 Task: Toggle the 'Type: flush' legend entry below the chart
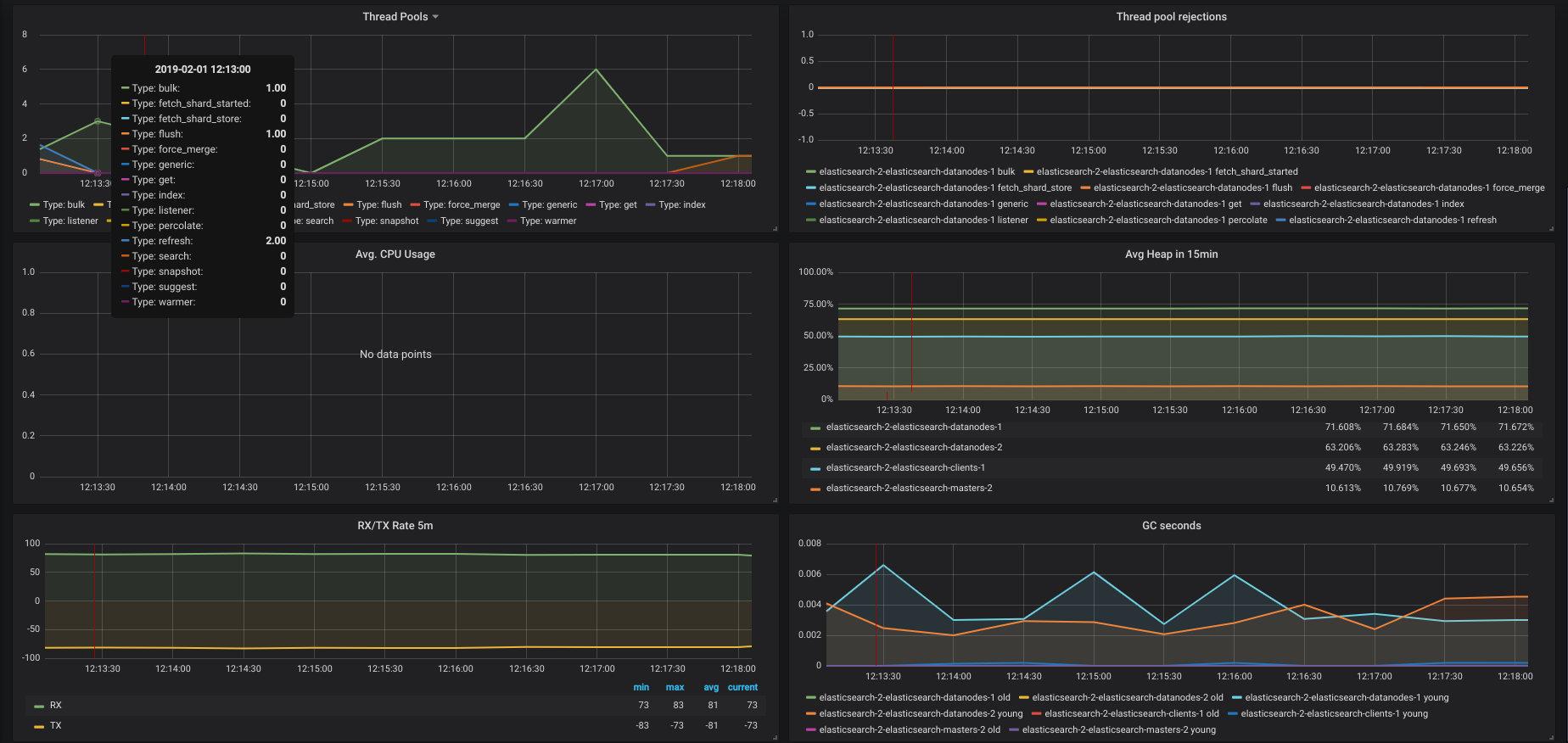click(x=379, y=204)
